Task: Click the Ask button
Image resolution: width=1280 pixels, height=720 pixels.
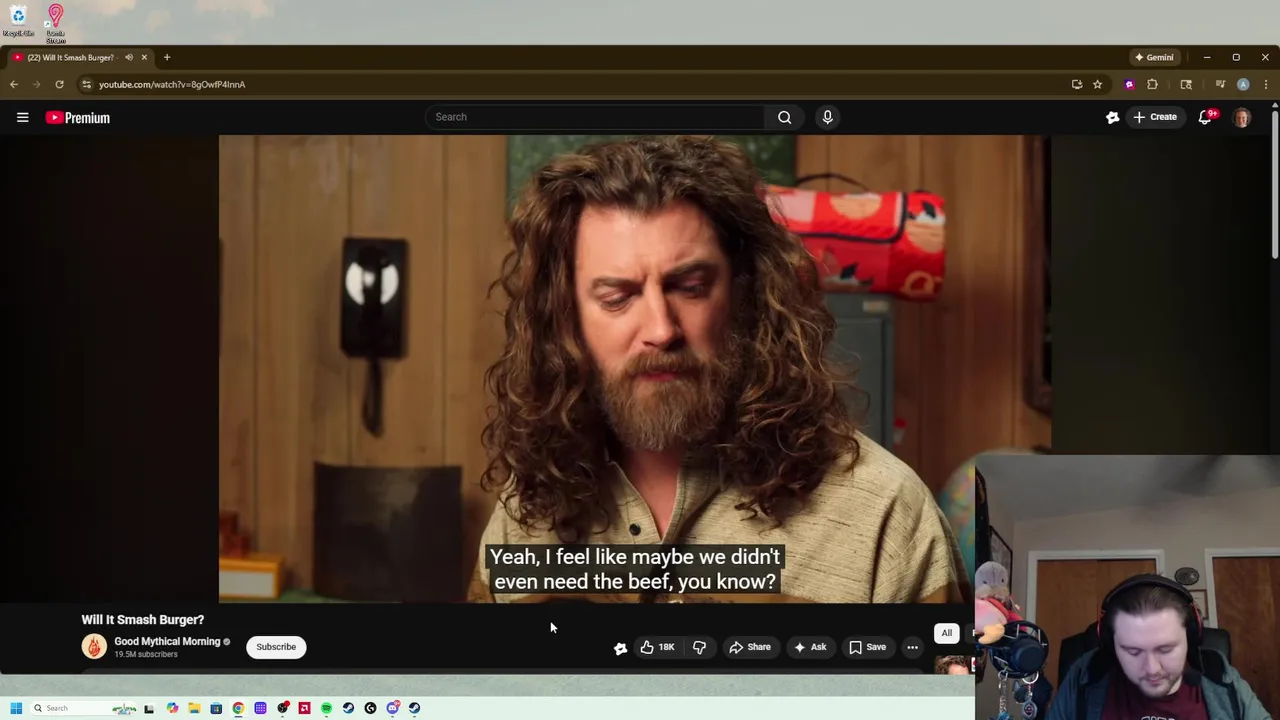Action: coord(810,647)
